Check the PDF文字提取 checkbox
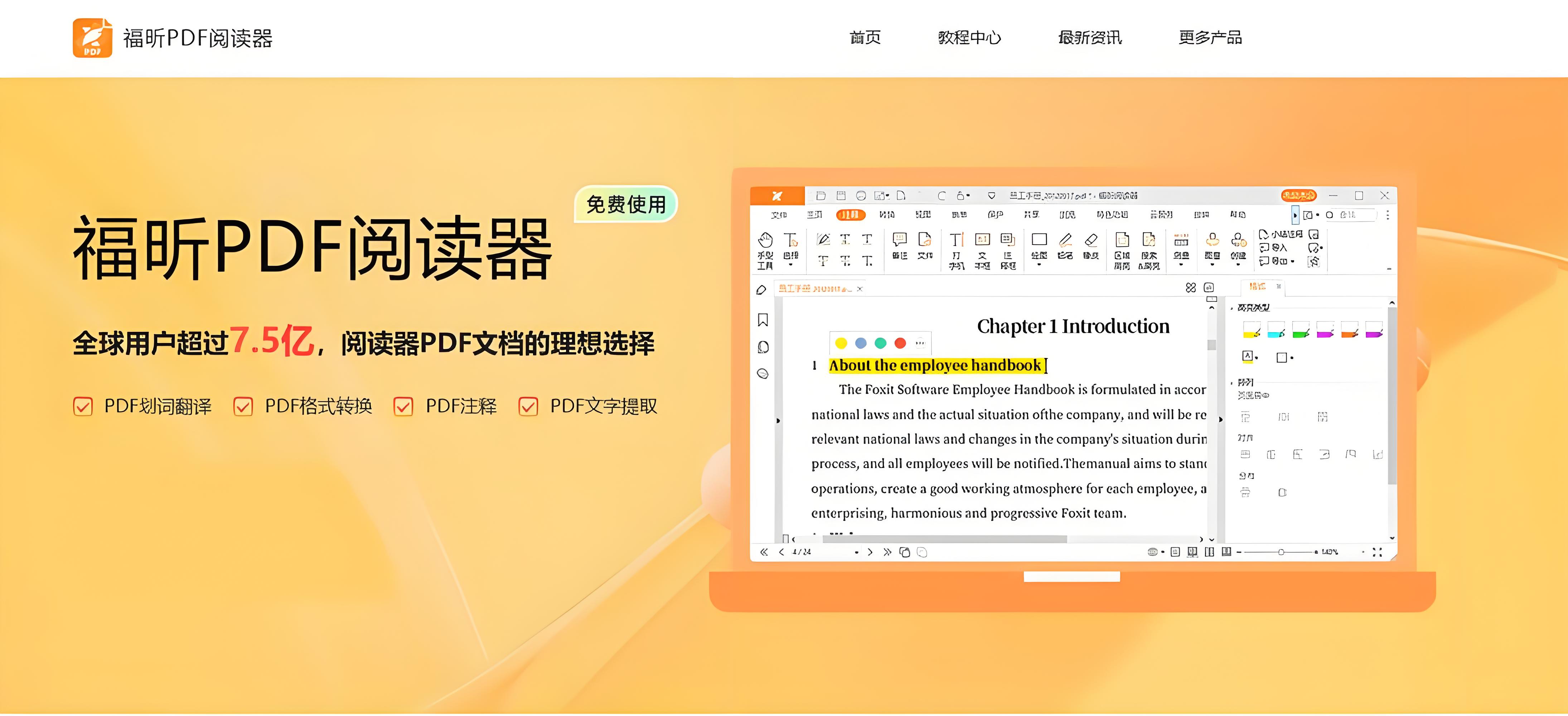 tap(528, 407)
